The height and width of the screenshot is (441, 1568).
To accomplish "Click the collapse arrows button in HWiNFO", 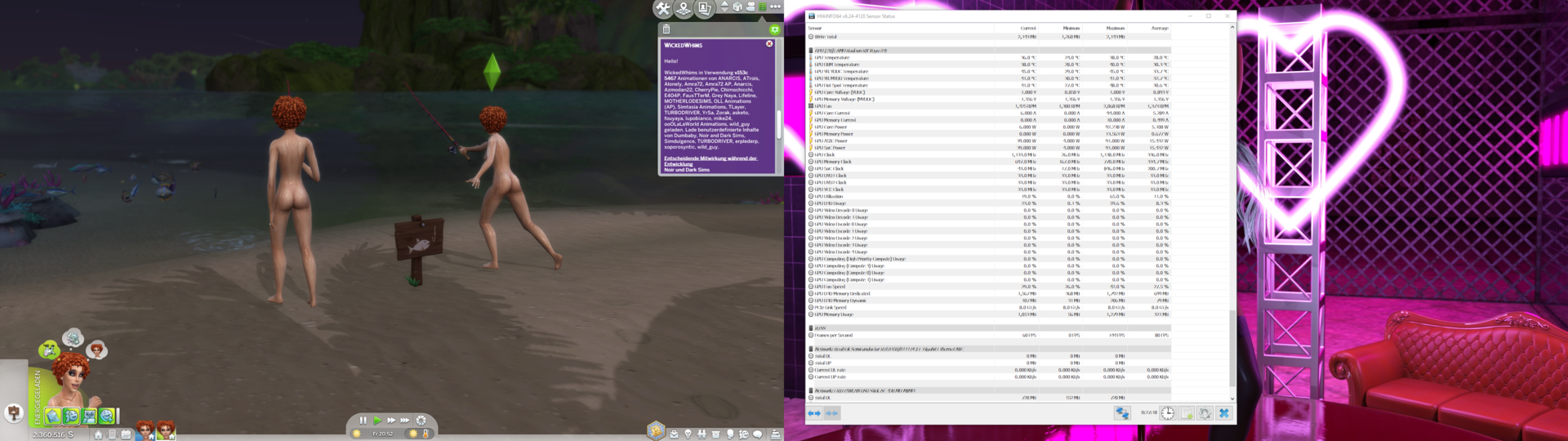I will (x=831, y=413).
